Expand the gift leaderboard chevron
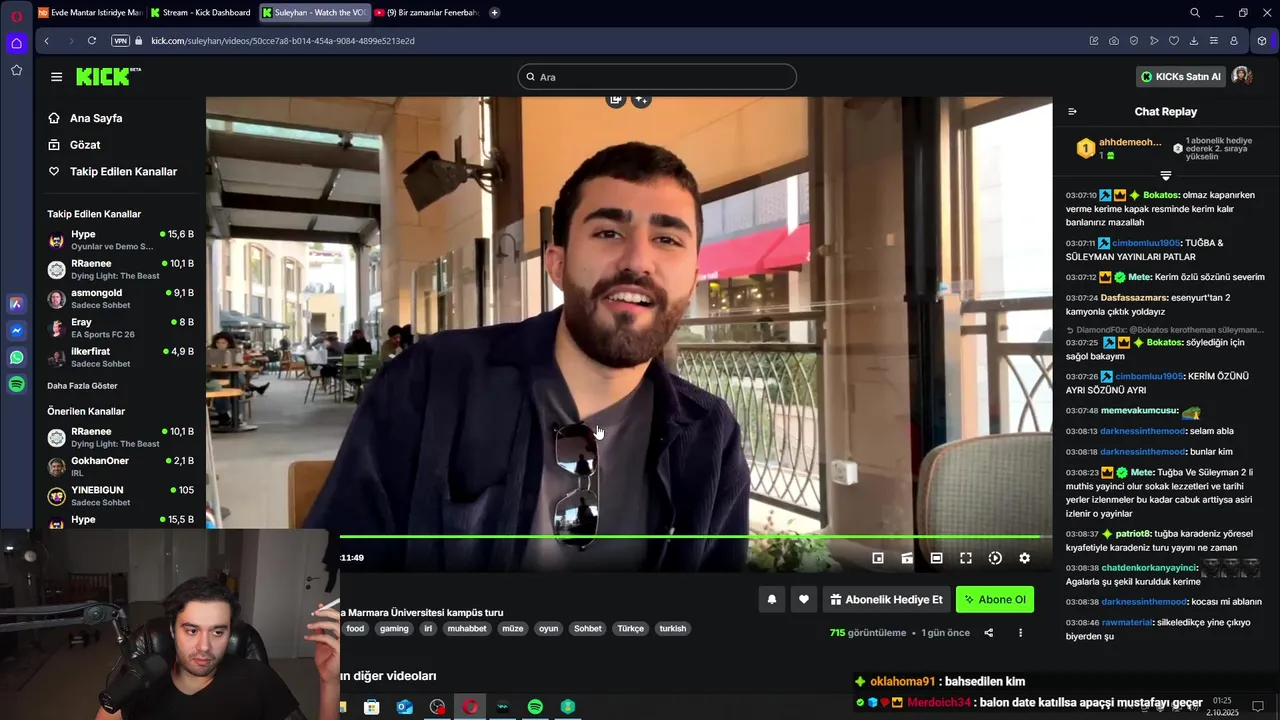The width and height of the screenshot is (1280, 720). click(x=1165, y=176)
